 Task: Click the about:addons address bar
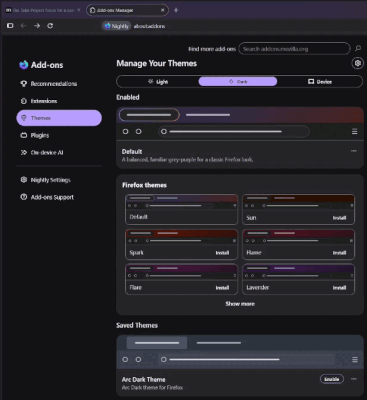(x=149, y=26)
